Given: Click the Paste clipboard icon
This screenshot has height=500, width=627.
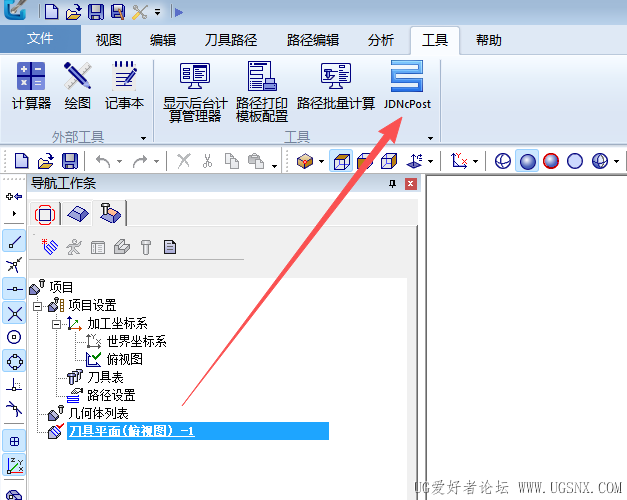Looking at the screenshot, I should [256, 161].
